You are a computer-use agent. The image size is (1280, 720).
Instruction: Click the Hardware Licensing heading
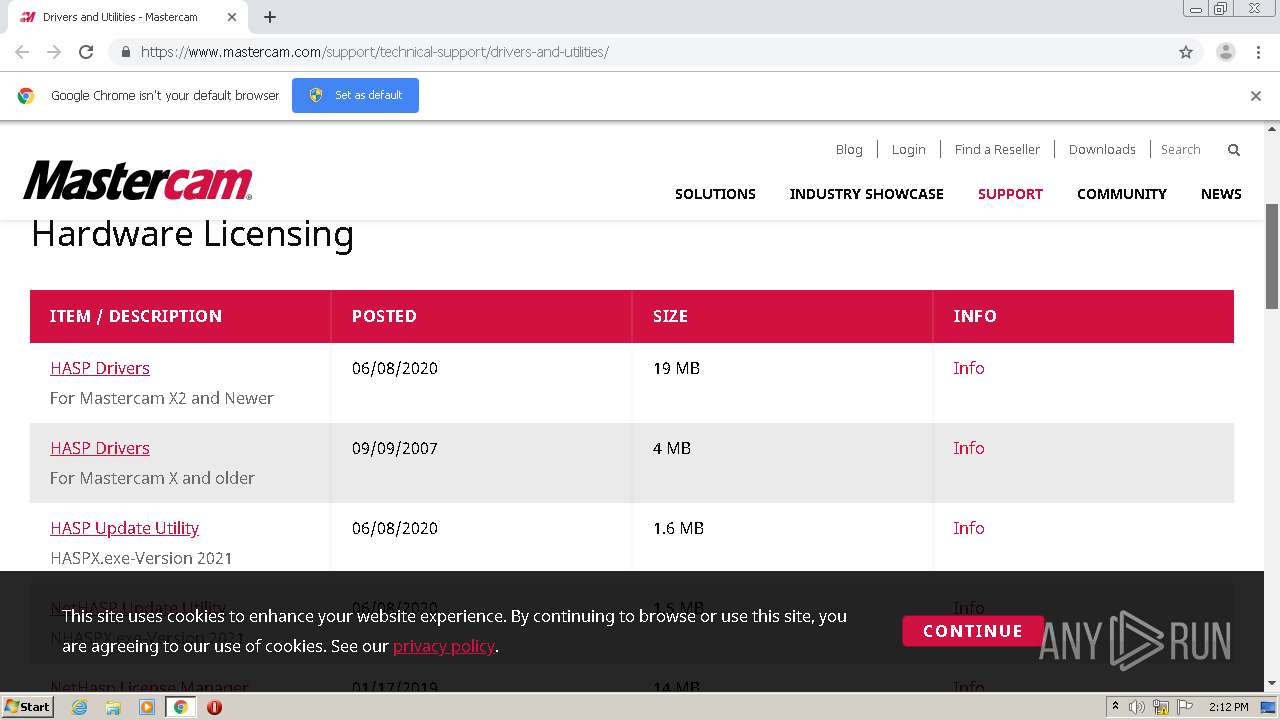pyautogui.click(x=193, y=234)
